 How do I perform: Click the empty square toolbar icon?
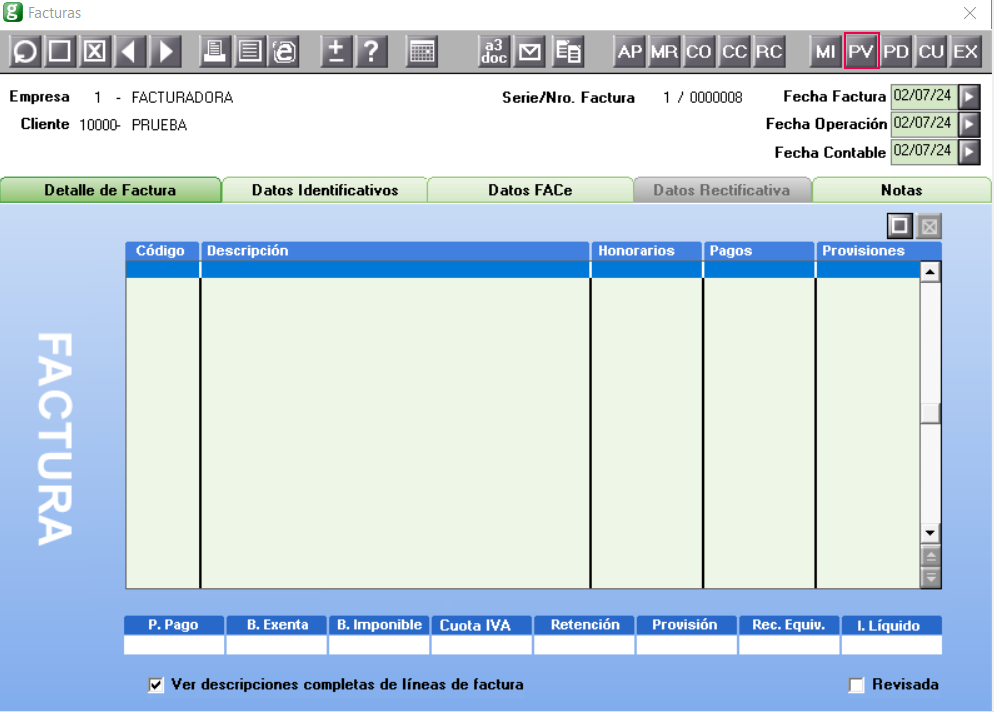pos(60,51)
